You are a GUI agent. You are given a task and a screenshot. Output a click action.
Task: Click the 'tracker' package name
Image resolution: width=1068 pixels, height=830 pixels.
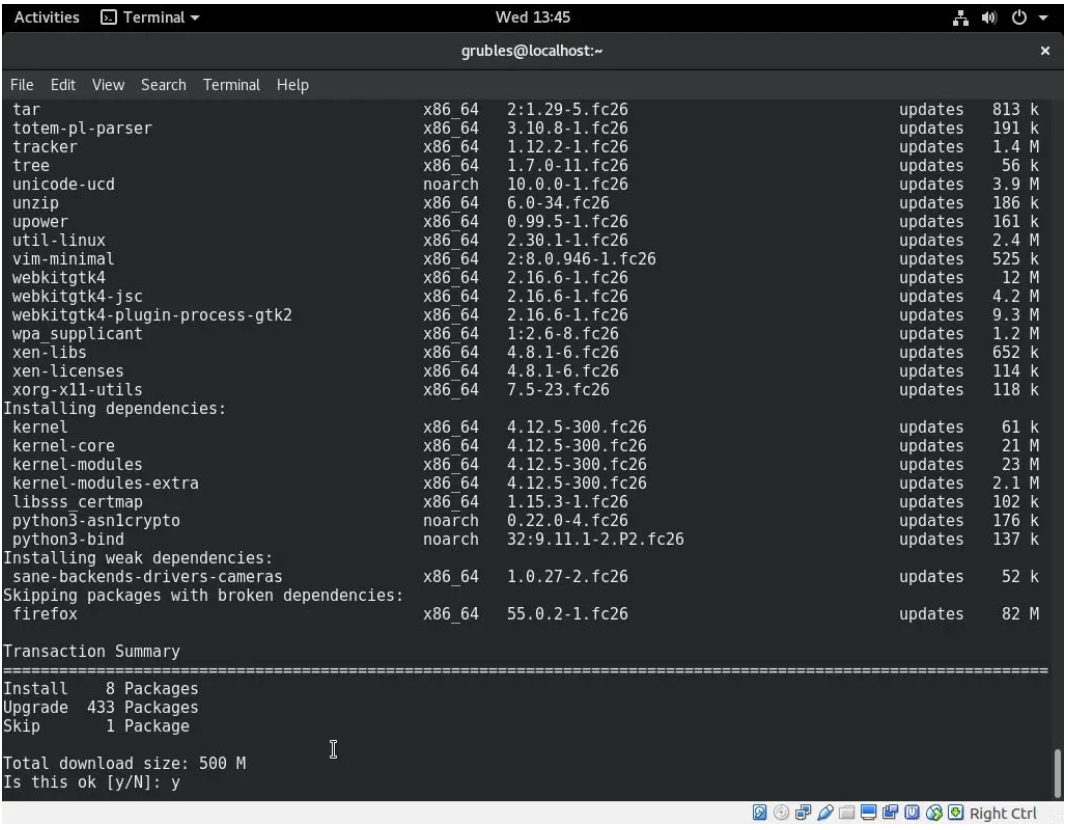tap(45, 147)
